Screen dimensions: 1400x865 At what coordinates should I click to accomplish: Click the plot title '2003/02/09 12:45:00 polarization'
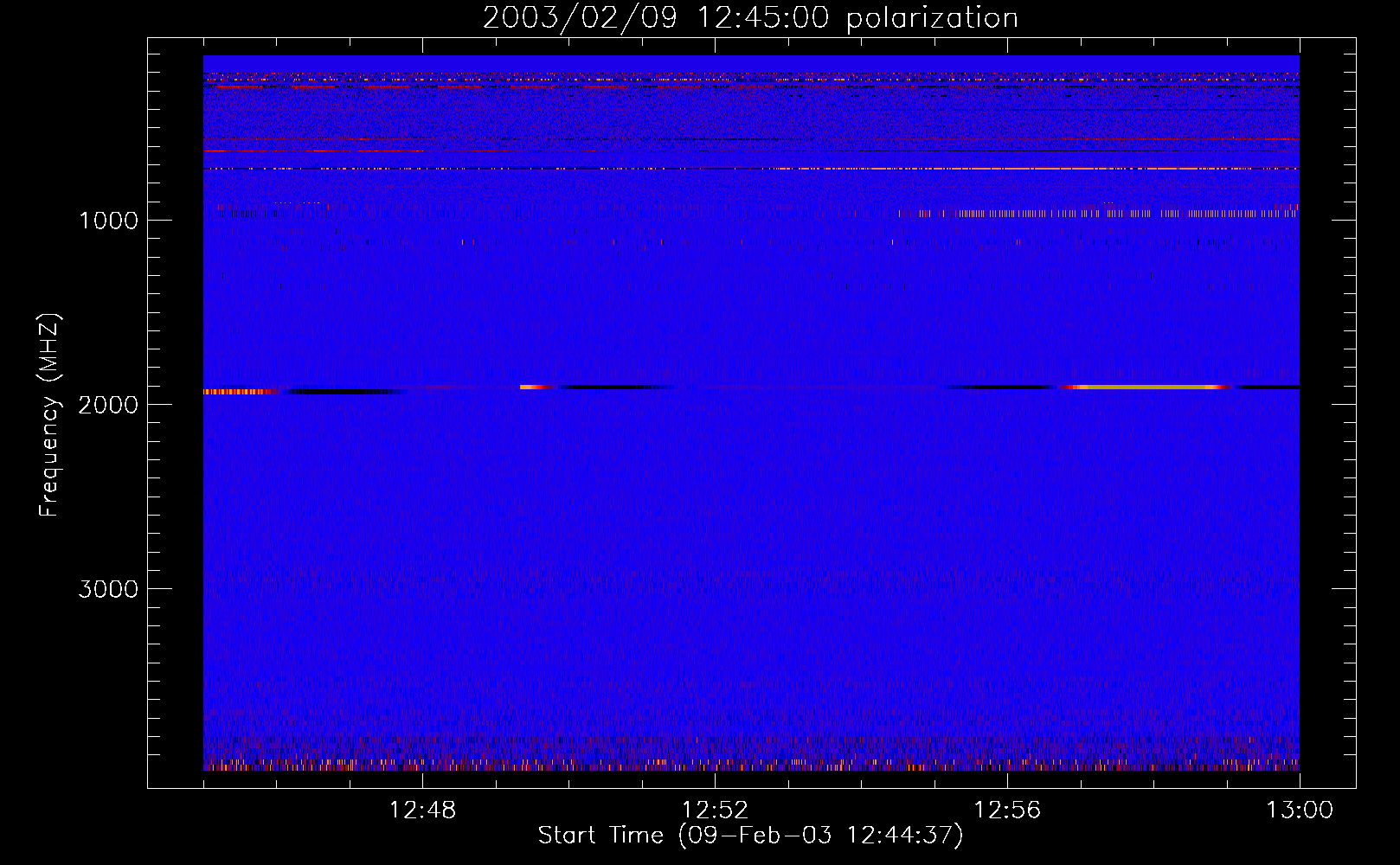750,18
